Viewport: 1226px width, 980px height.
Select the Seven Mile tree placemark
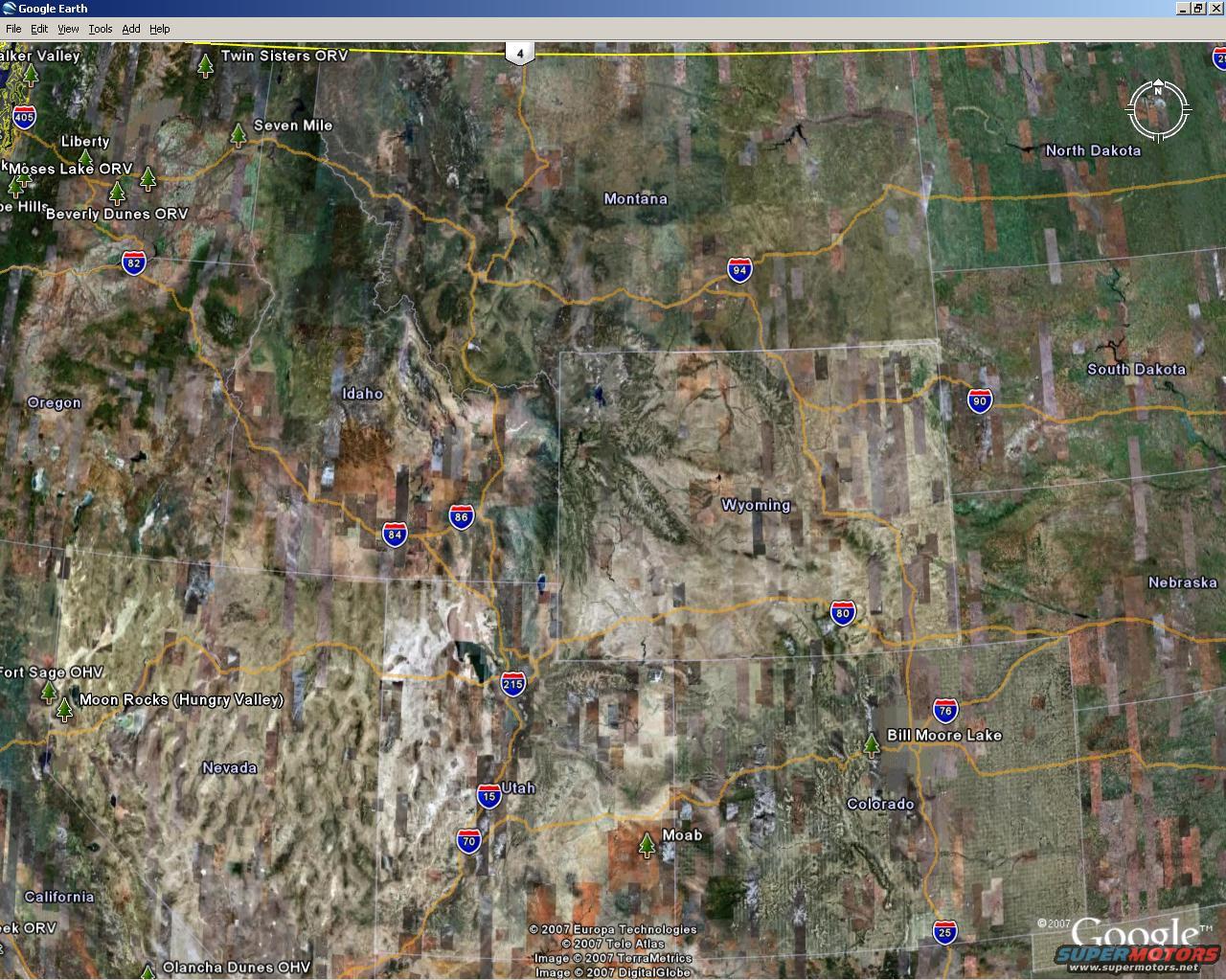coord(238,135)
